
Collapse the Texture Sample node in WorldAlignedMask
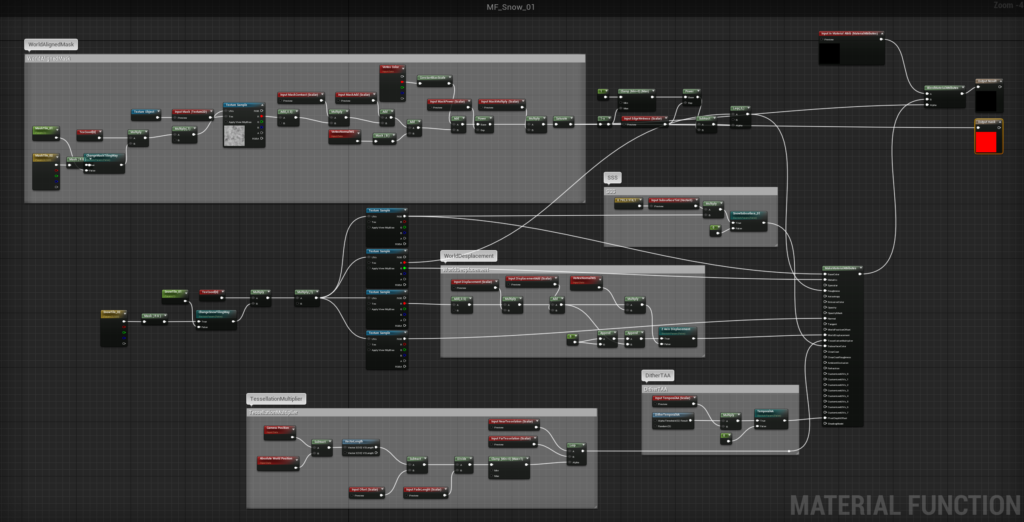(261, 105)
